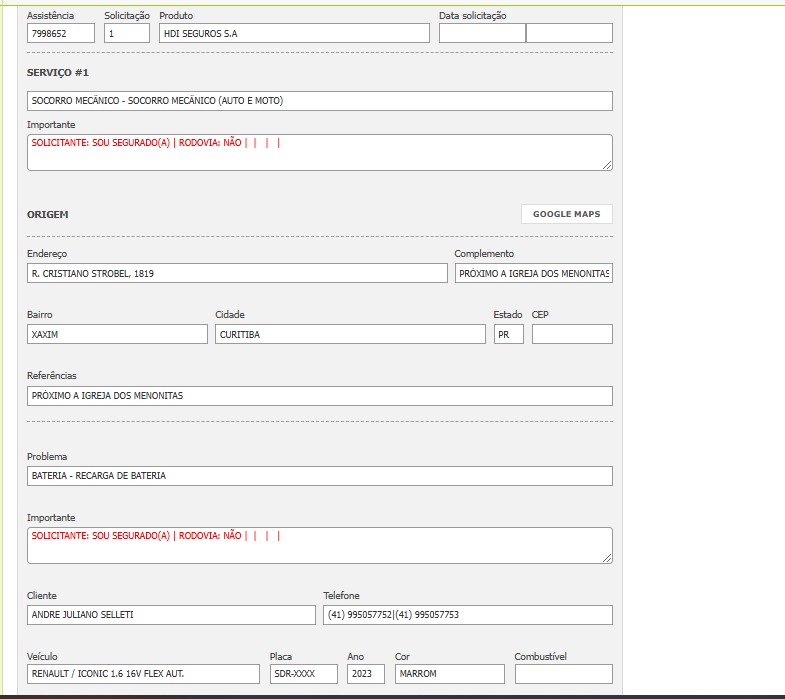Click the Assistência field with 7998652
The width and height of the screenshot is (785, 699).
(x=61, y=33)
